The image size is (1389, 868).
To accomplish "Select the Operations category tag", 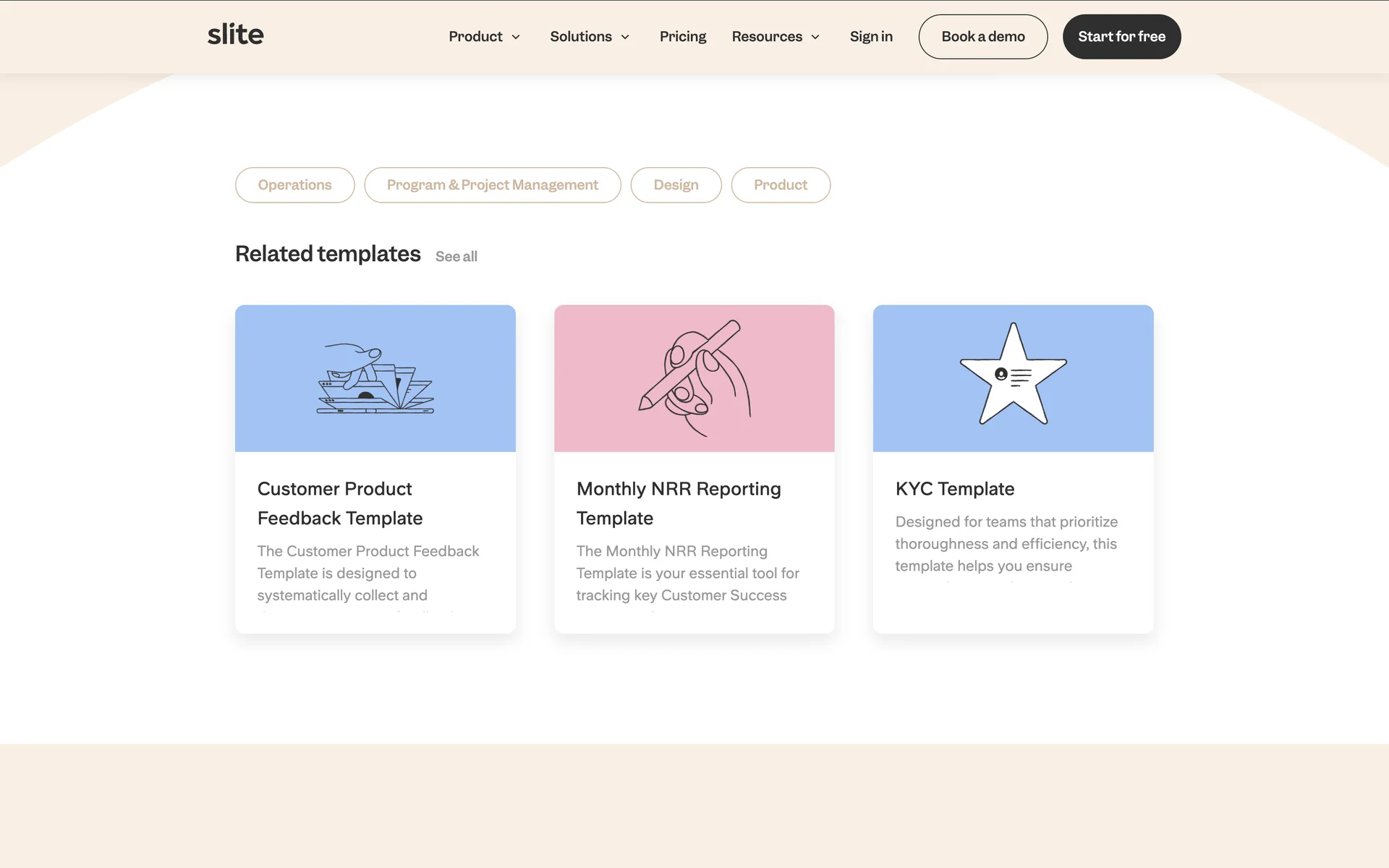I will [294, 185].
